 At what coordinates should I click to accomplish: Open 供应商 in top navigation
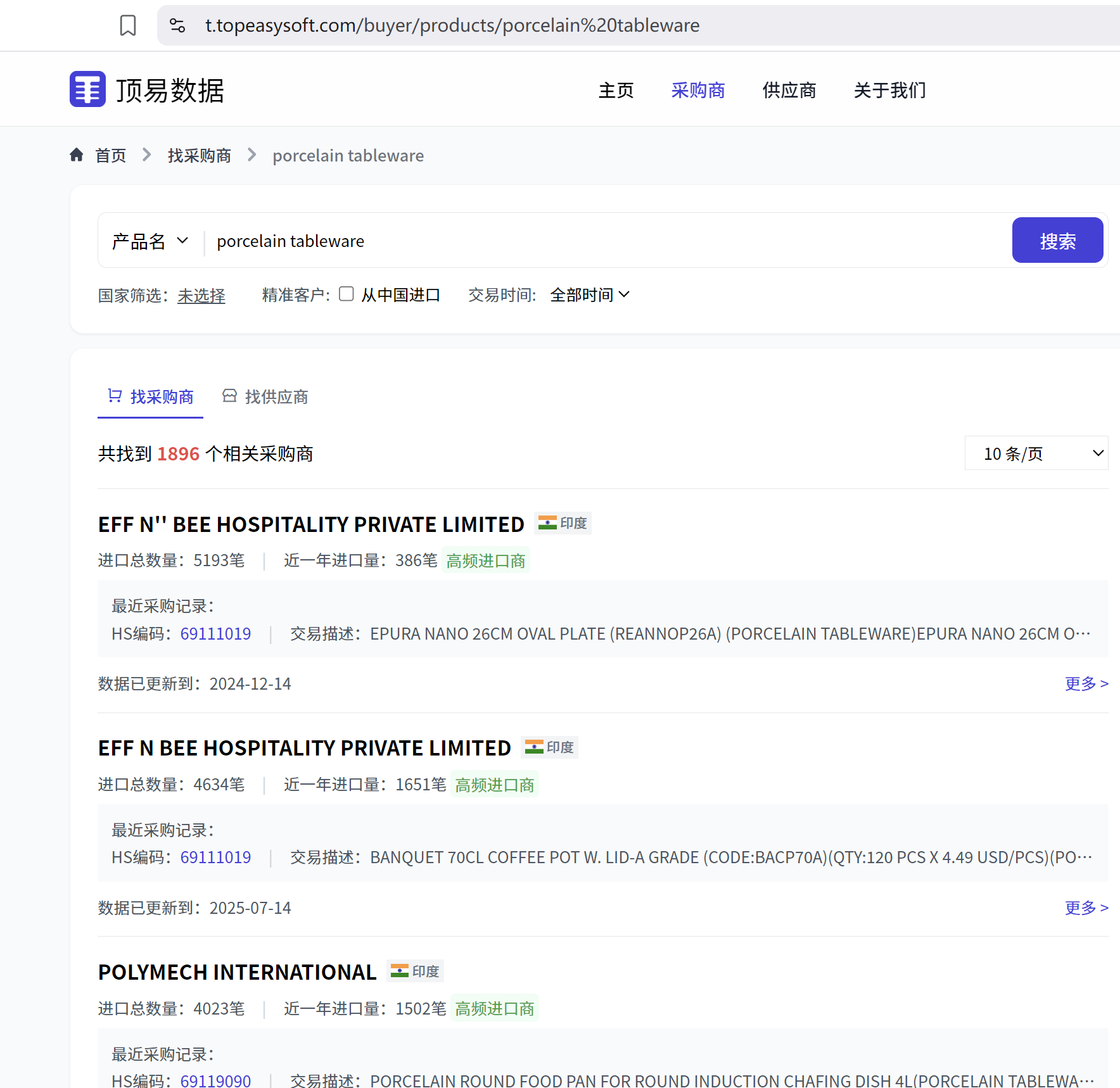(x=789, y=90)
